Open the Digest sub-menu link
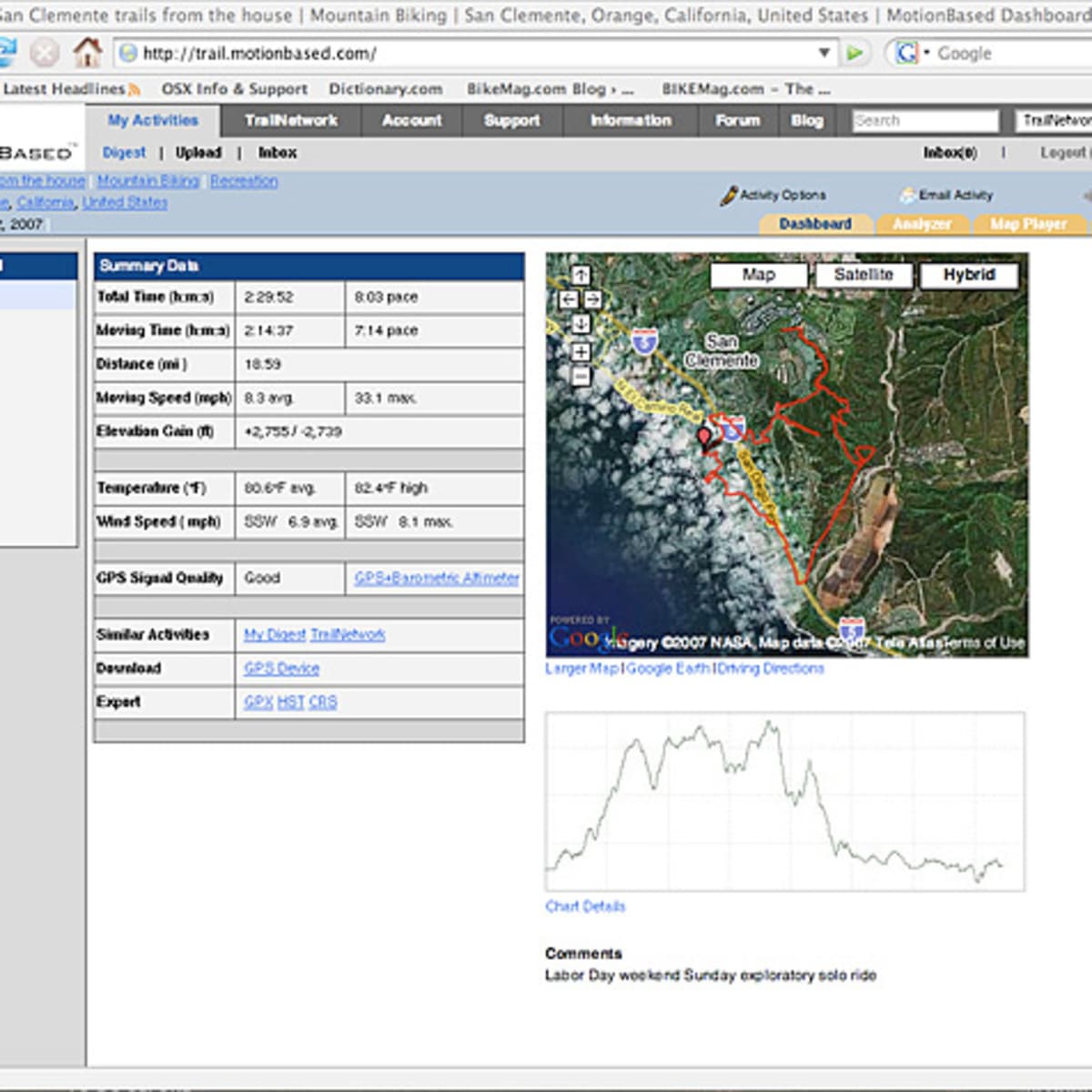 pyautogui.click(x=125, y=153)
